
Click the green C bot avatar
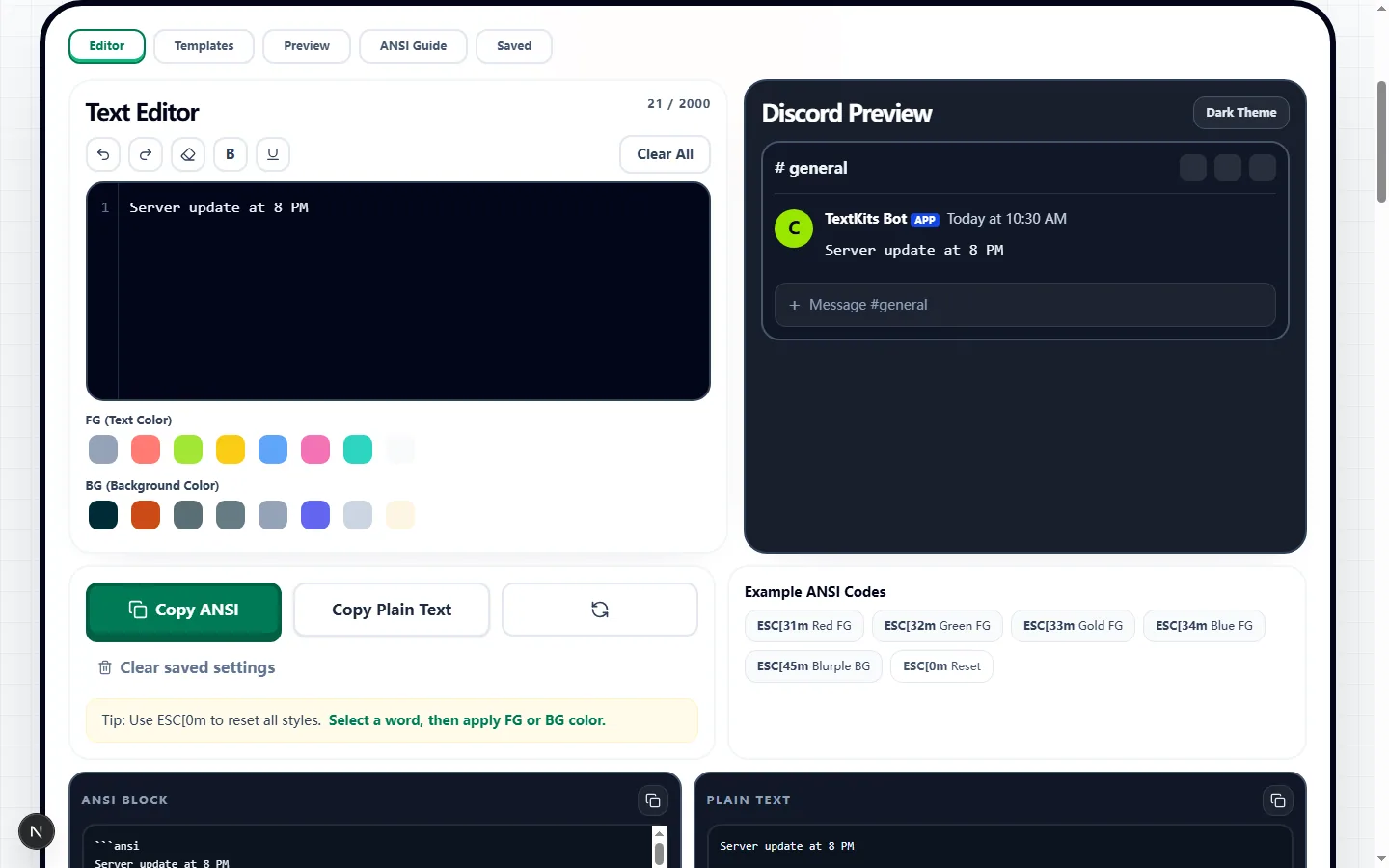[x=794, y=229]
